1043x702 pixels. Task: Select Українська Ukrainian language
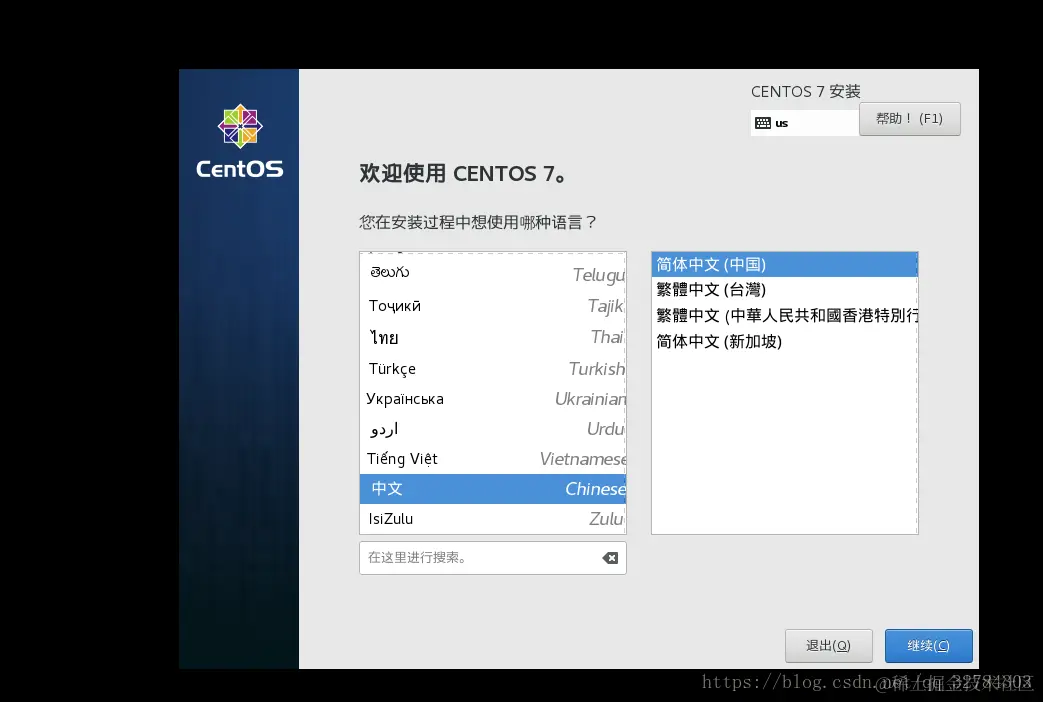493,399
